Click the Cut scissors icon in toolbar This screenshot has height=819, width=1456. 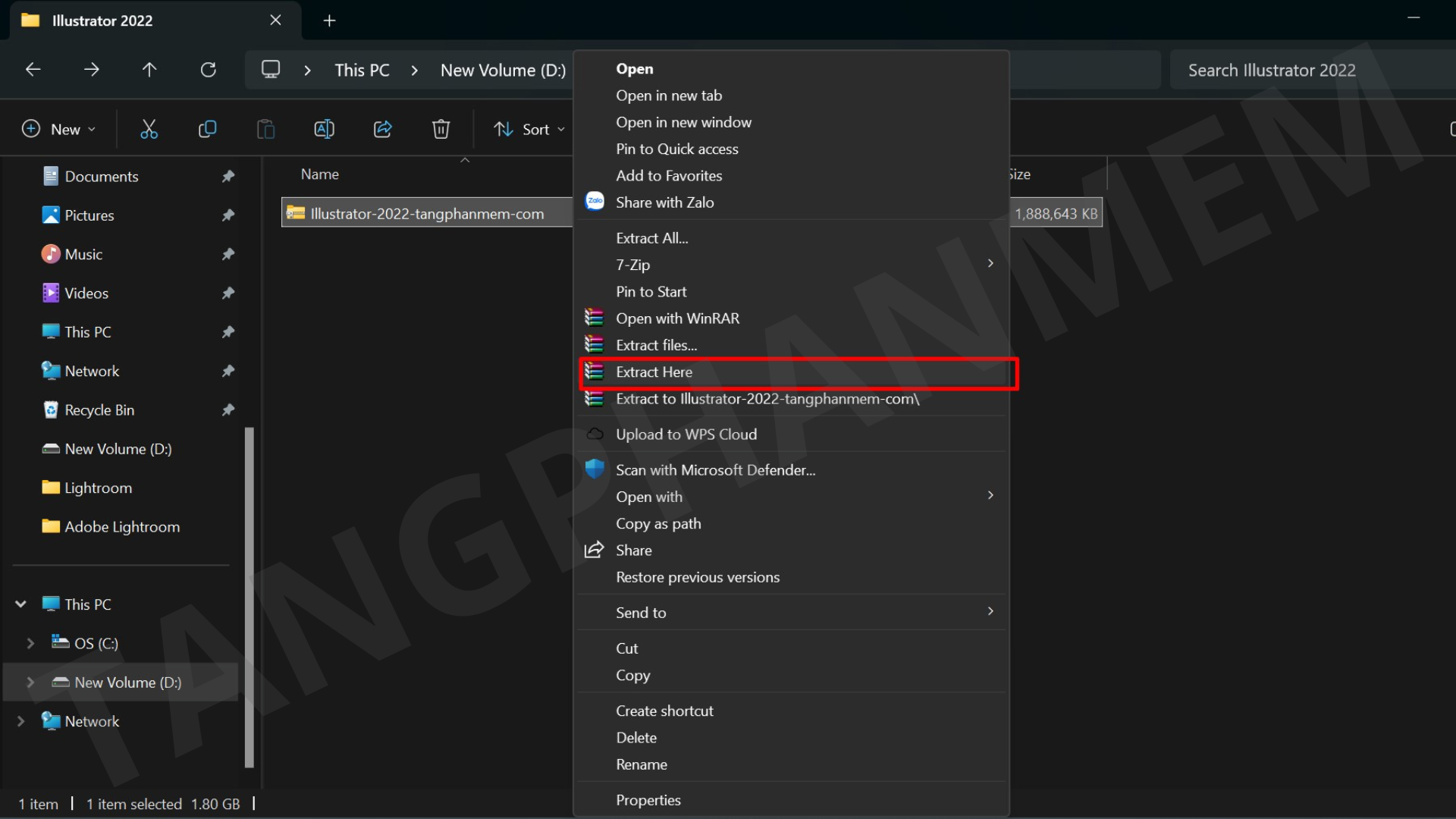click(x=149, y=130)
